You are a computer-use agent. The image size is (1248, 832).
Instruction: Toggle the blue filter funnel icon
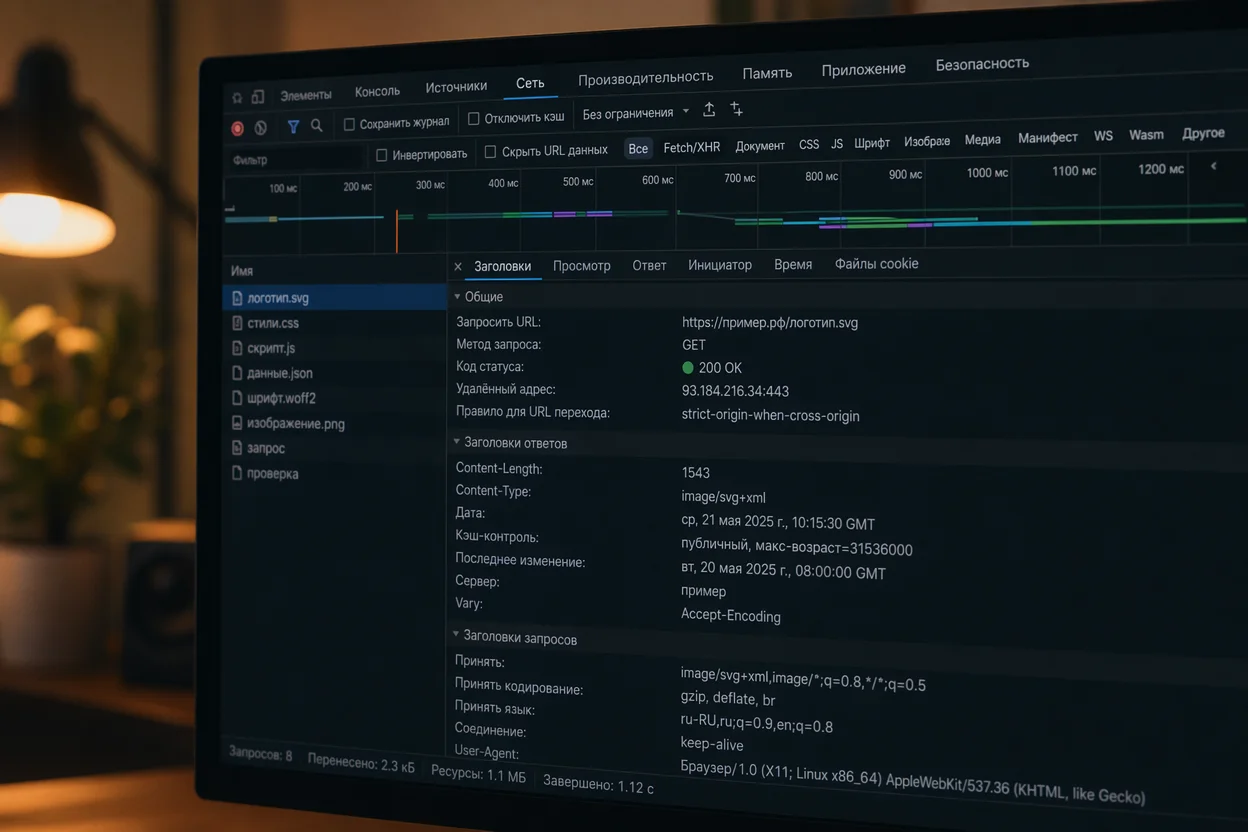coord(293,126)
